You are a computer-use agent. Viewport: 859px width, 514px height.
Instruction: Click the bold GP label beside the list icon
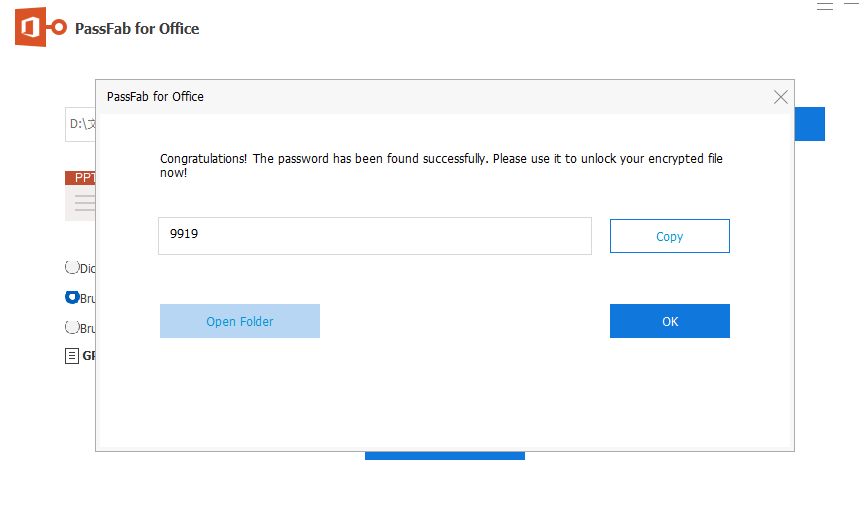[x=88, y=355]
